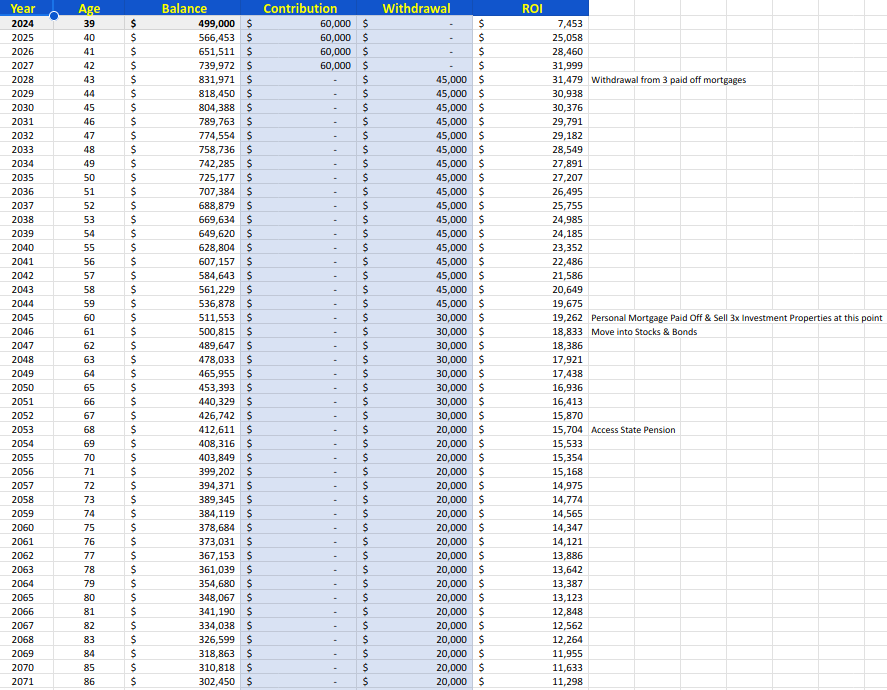Click the Withdrawal column header
Screen dimensions: 887x690
(414, 8)
